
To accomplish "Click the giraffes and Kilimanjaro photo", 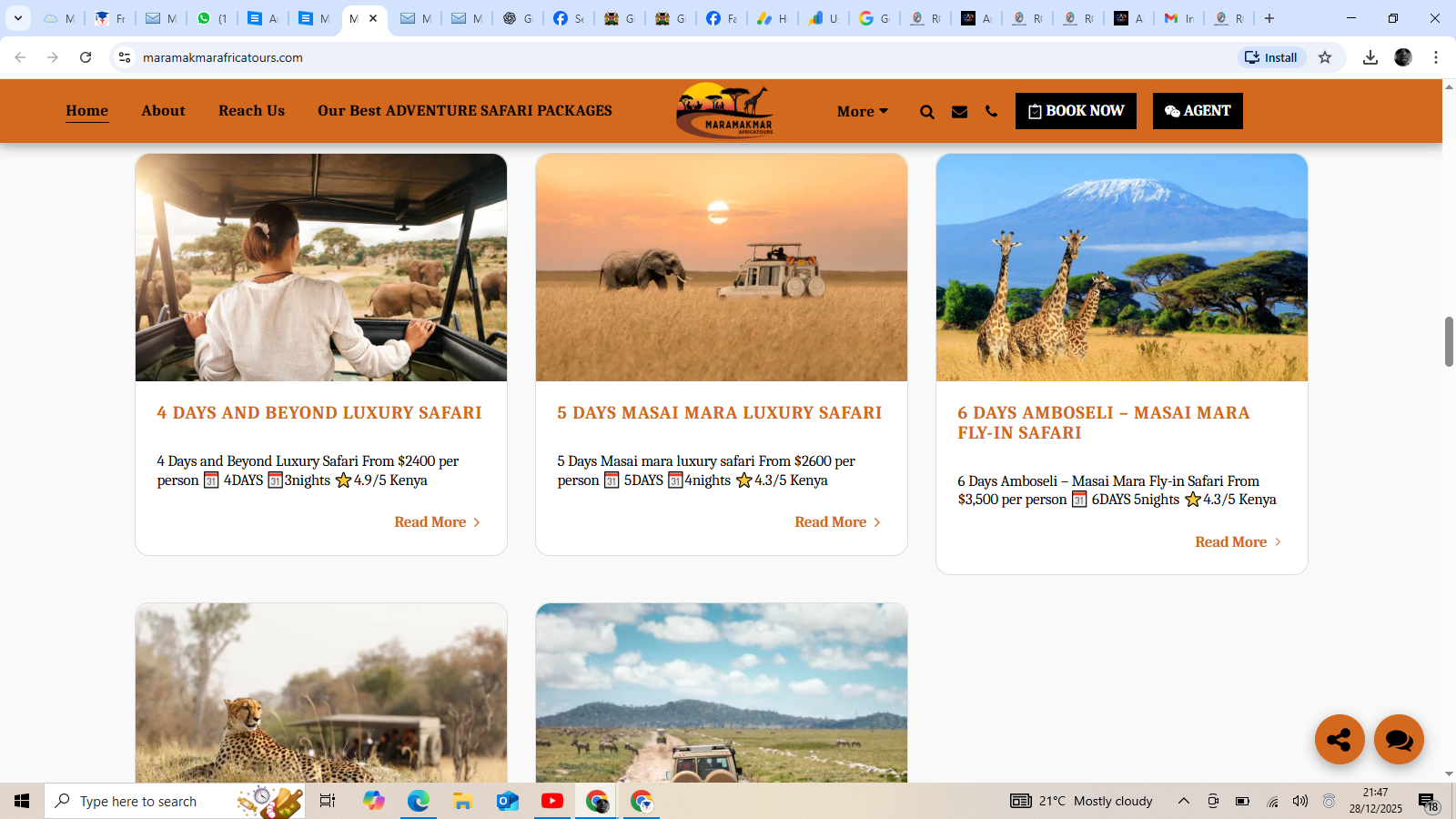I will [1122, 268].
